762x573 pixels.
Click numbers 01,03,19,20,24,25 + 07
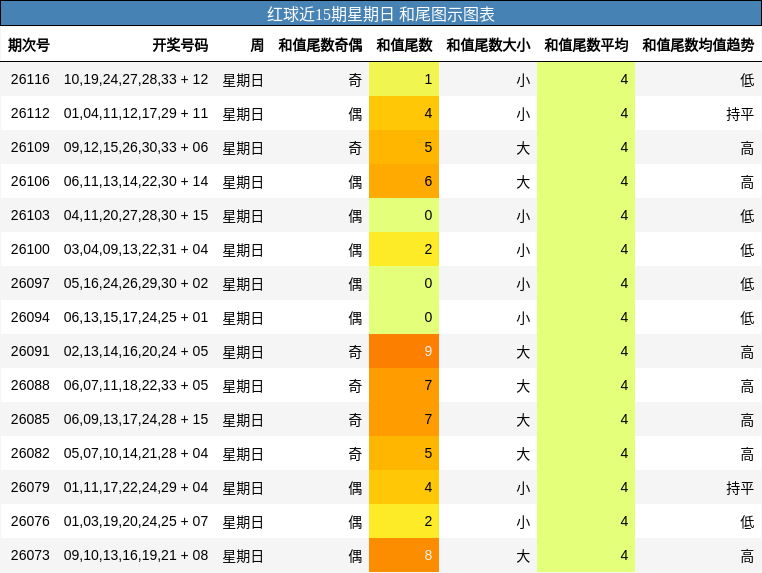click(136, 521)
